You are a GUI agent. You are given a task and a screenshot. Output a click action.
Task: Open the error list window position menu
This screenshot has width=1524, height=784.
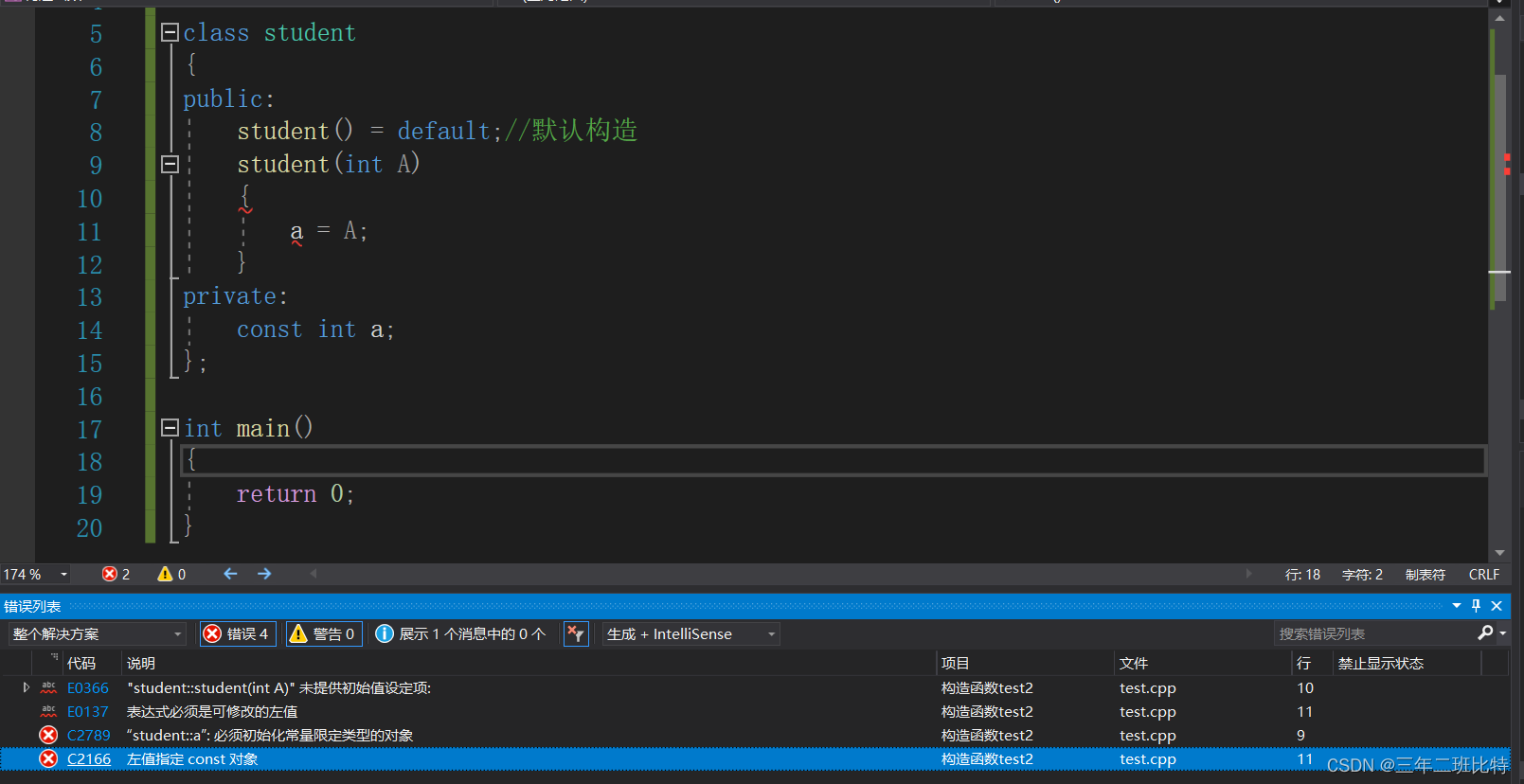point(1457,606)
